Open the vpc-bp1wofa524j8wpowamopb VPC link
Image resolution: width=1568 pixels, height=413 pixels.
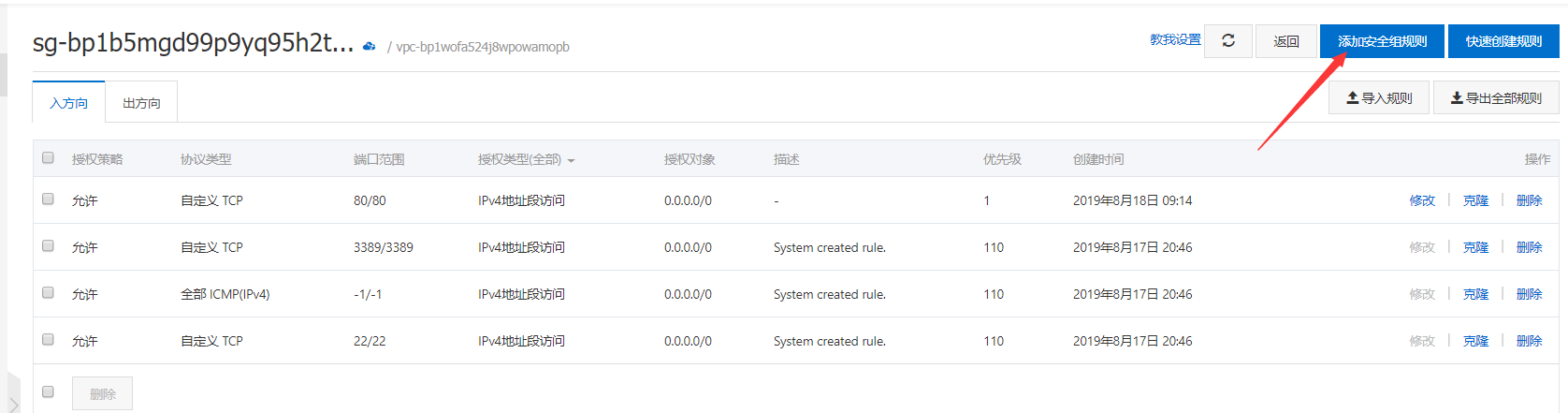[483, 47]
